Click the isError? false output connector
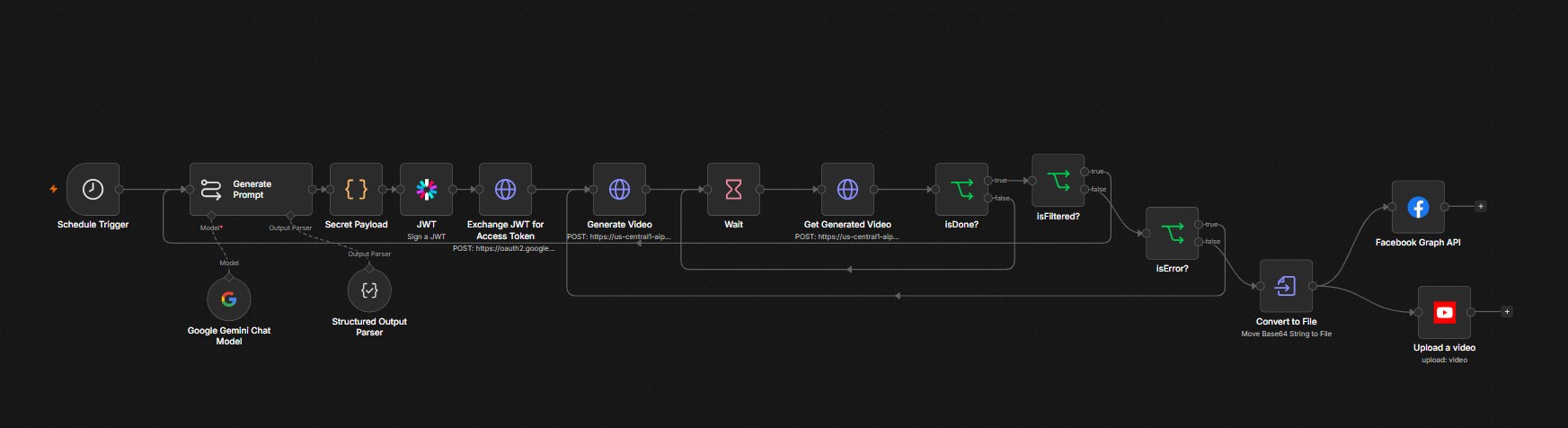The width and height of the screenshot is (1568, 428). click(x=1199, y=242)
